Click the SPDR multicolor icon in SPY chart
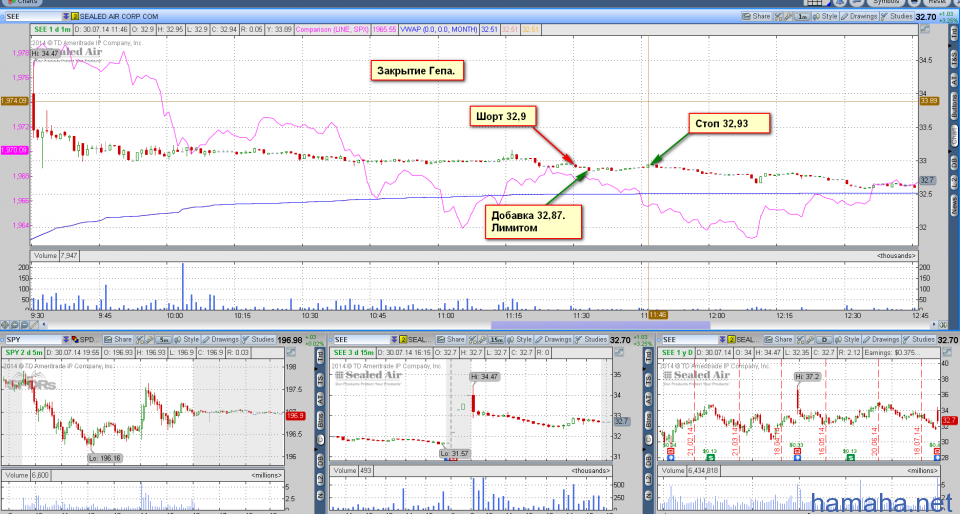This screenshot has width=960, height=514. [x=75, y=340]
